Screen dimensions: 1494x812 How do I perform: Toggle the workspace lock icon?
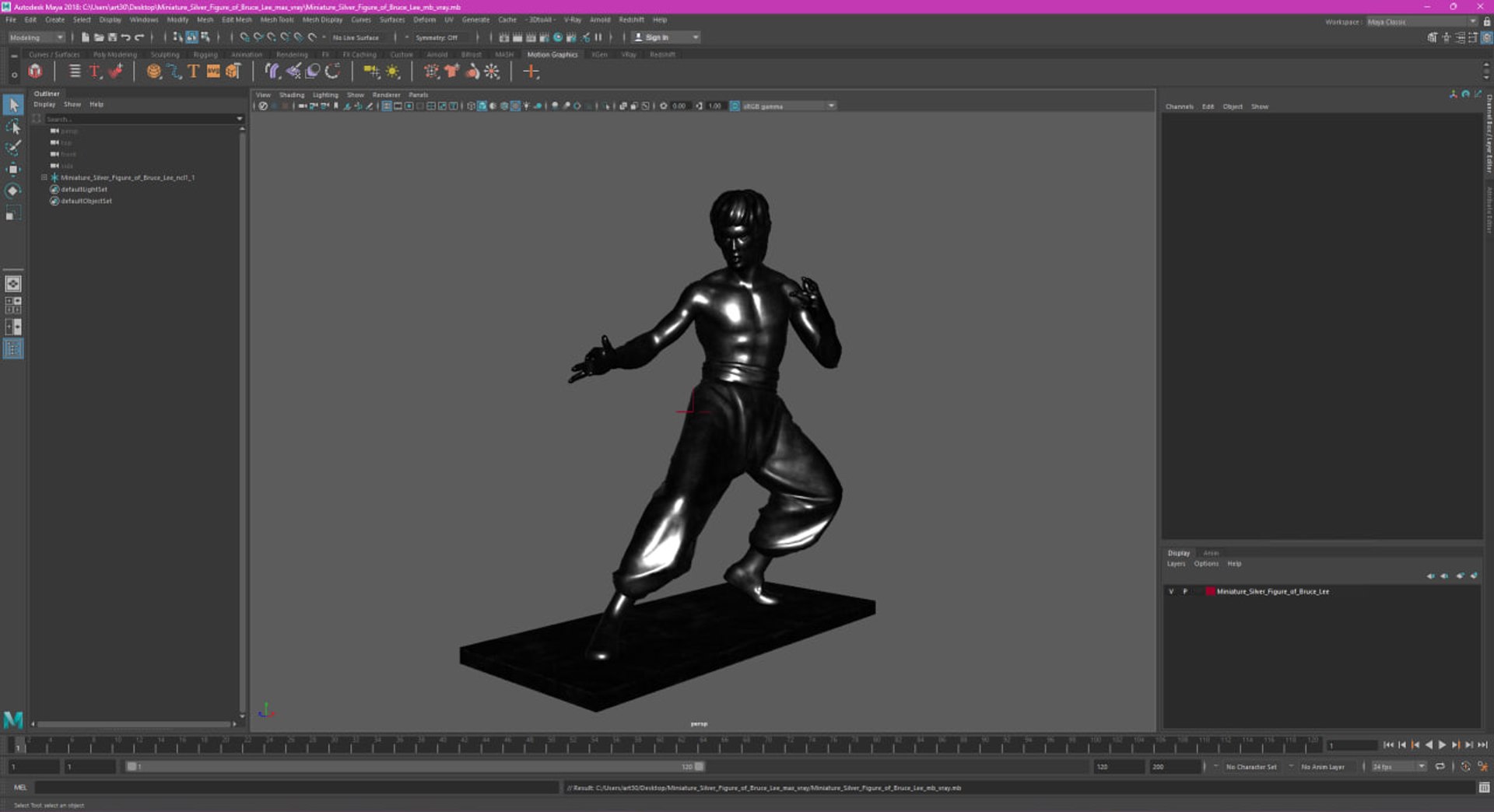pos(1487,22)
